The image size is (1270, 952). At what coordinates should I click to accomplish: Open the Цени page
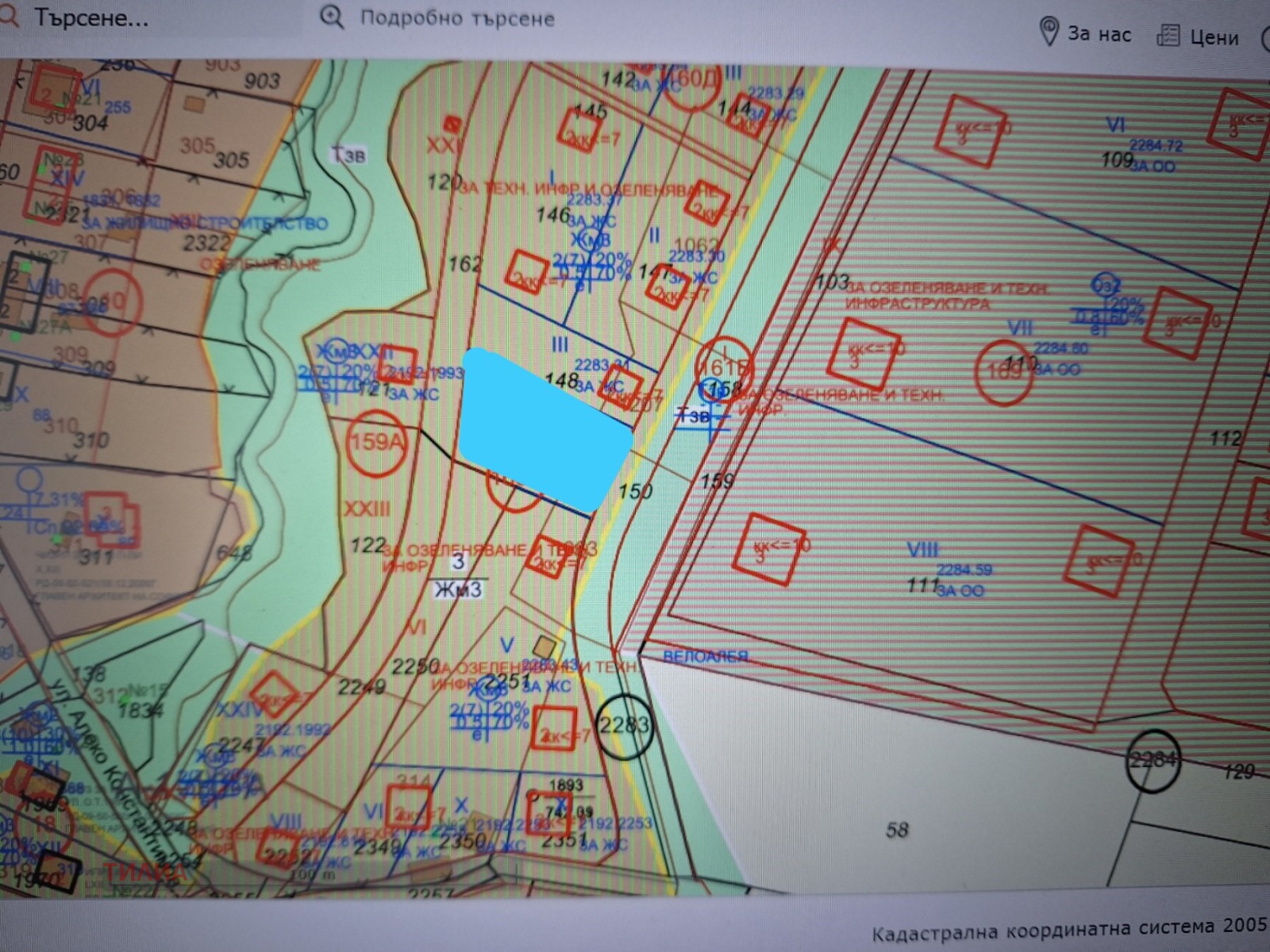[1214, 36]
